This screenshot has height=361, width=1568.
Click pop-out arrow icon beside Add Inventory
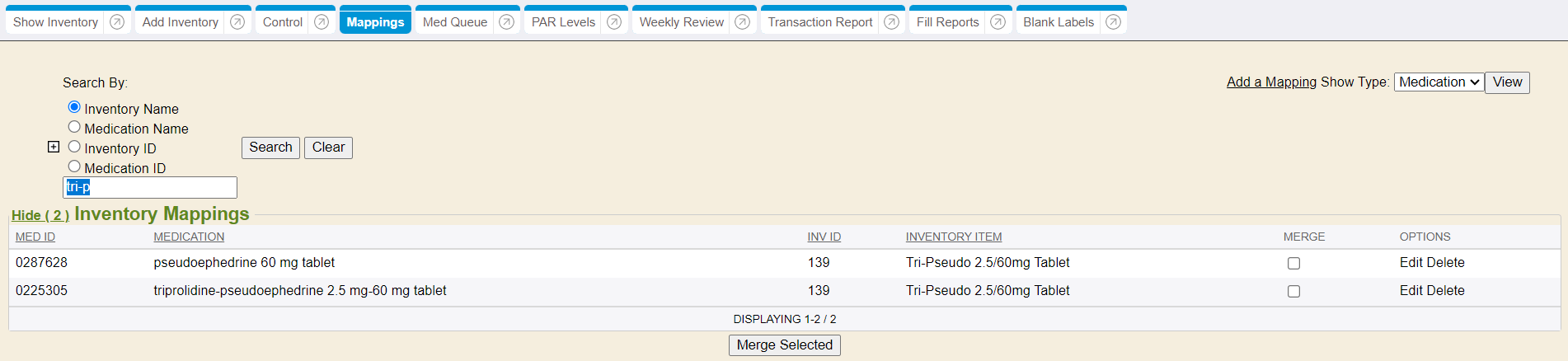(237, 22)
